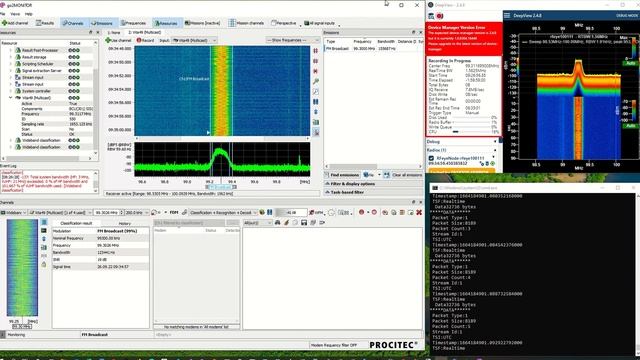This screenshot has width=640, height=360.
Task: Open the Wideband channel type dropdown
Action: point(13,213)
